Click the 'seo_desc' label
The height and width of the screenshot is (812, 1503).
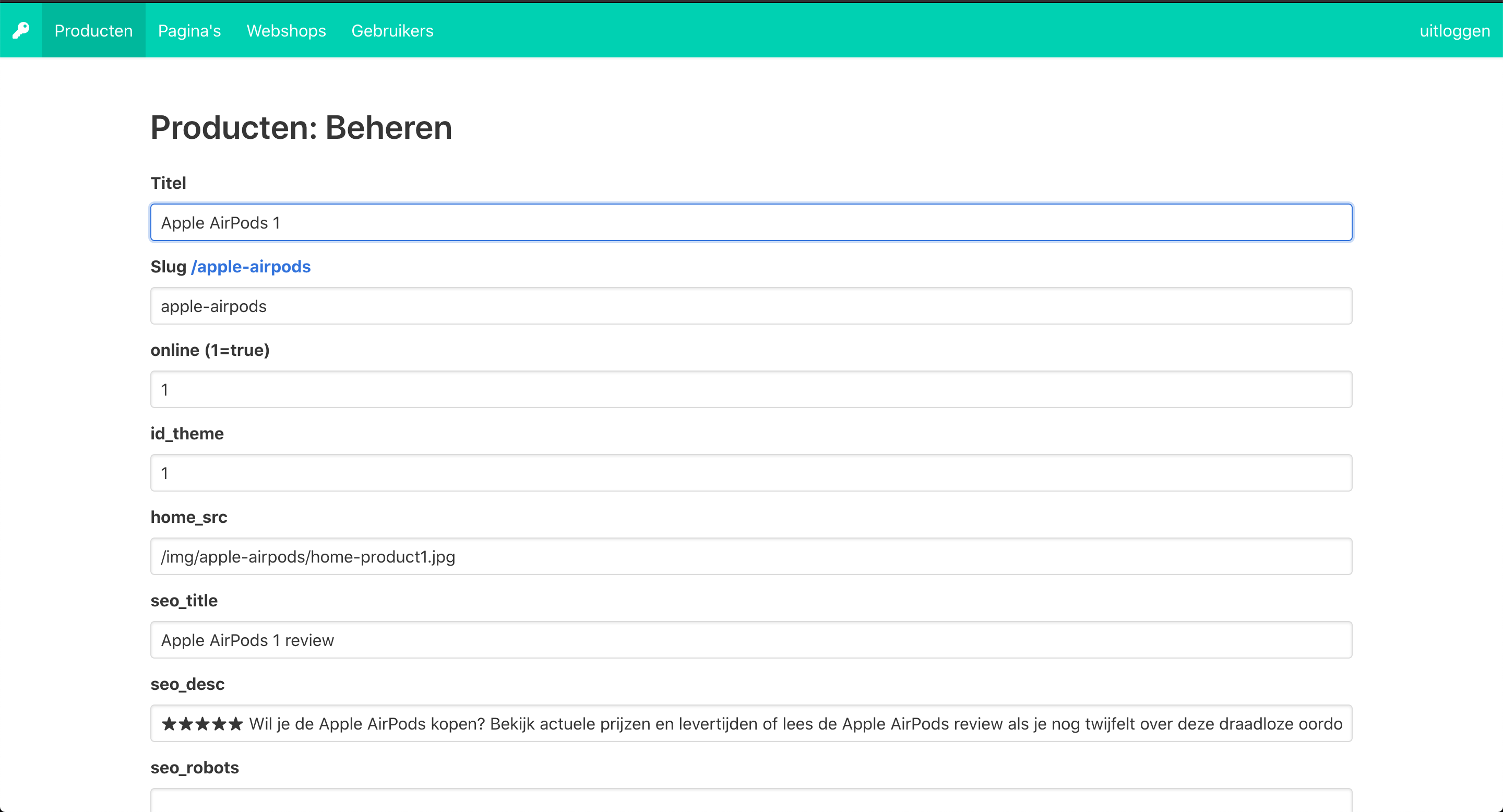coord(187,684)
